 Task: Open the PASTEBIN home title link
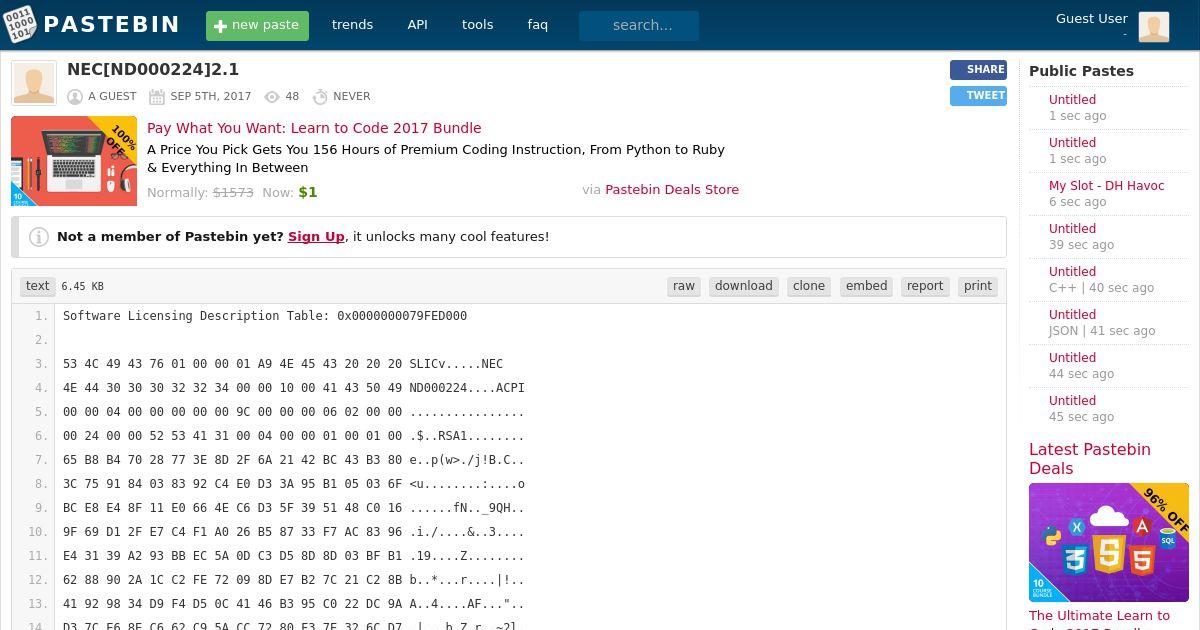point(112,25)
